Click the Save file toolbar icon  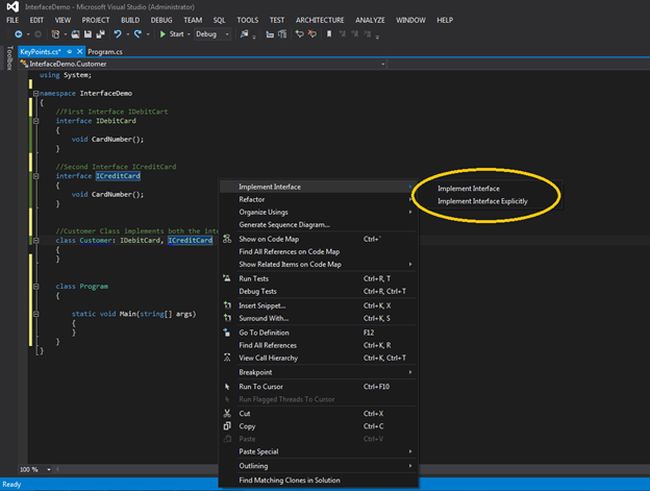(88, 34)
